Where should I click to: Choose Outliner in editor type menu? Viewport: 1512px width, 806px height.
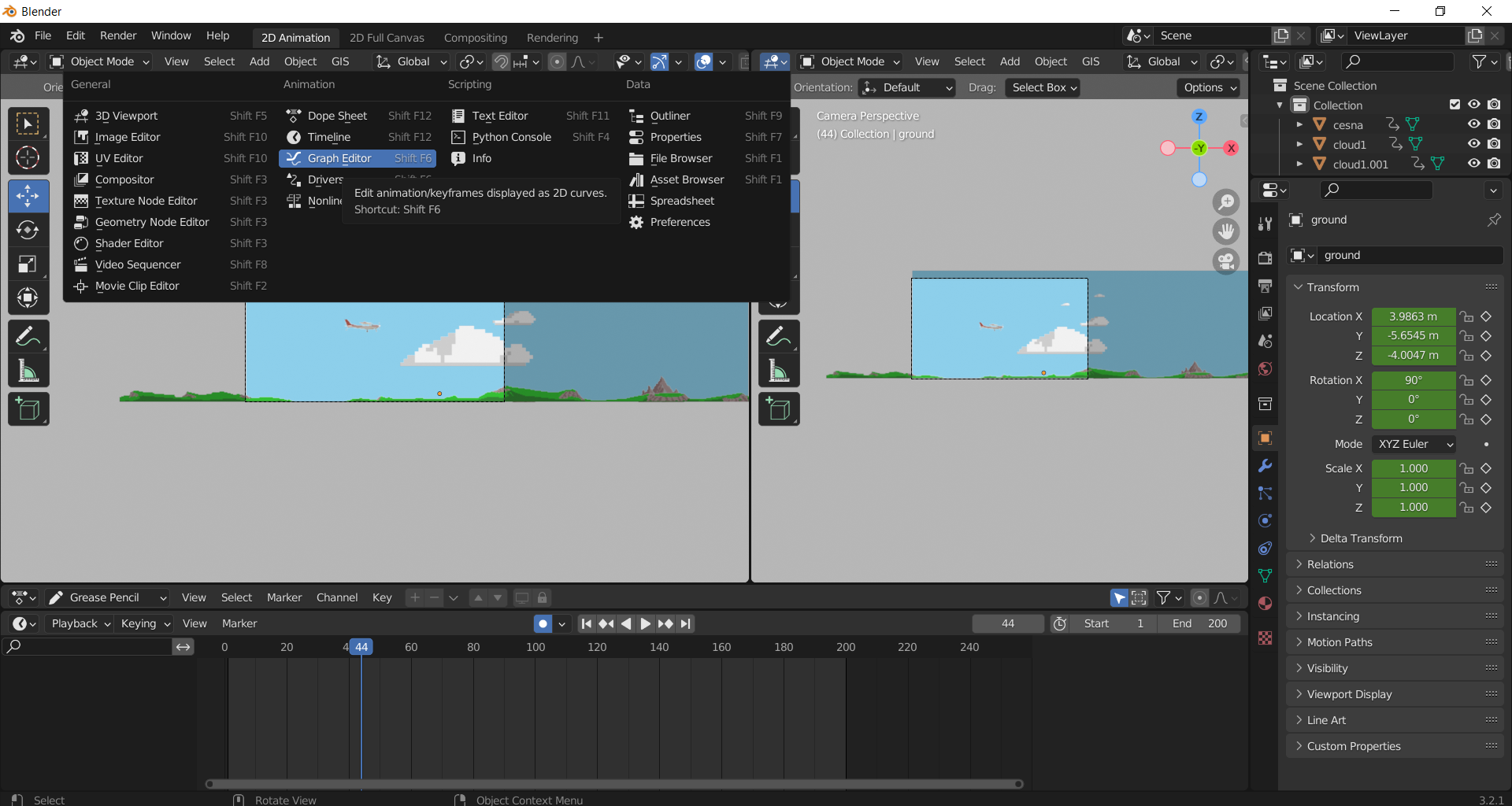point(706,116)
